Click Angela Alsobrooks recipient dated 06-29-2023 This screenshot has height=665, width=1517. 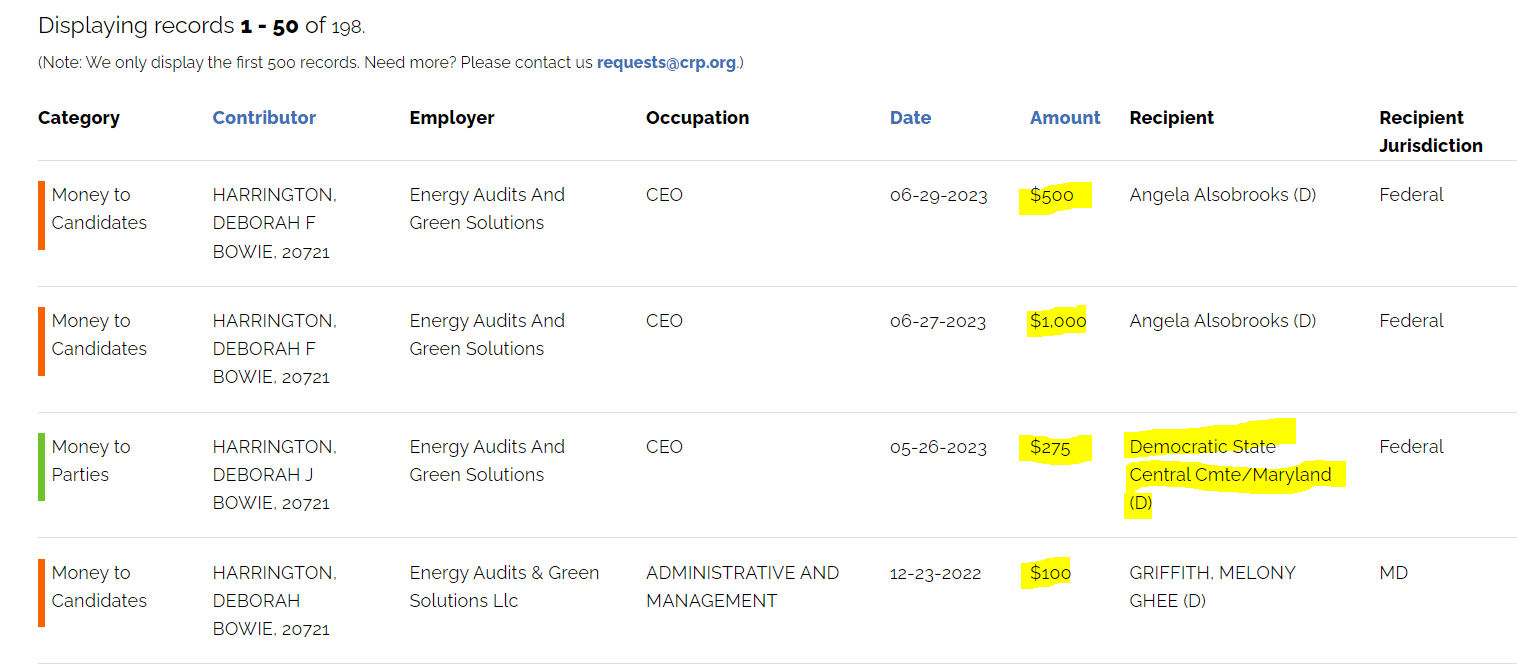point(1222,195)
